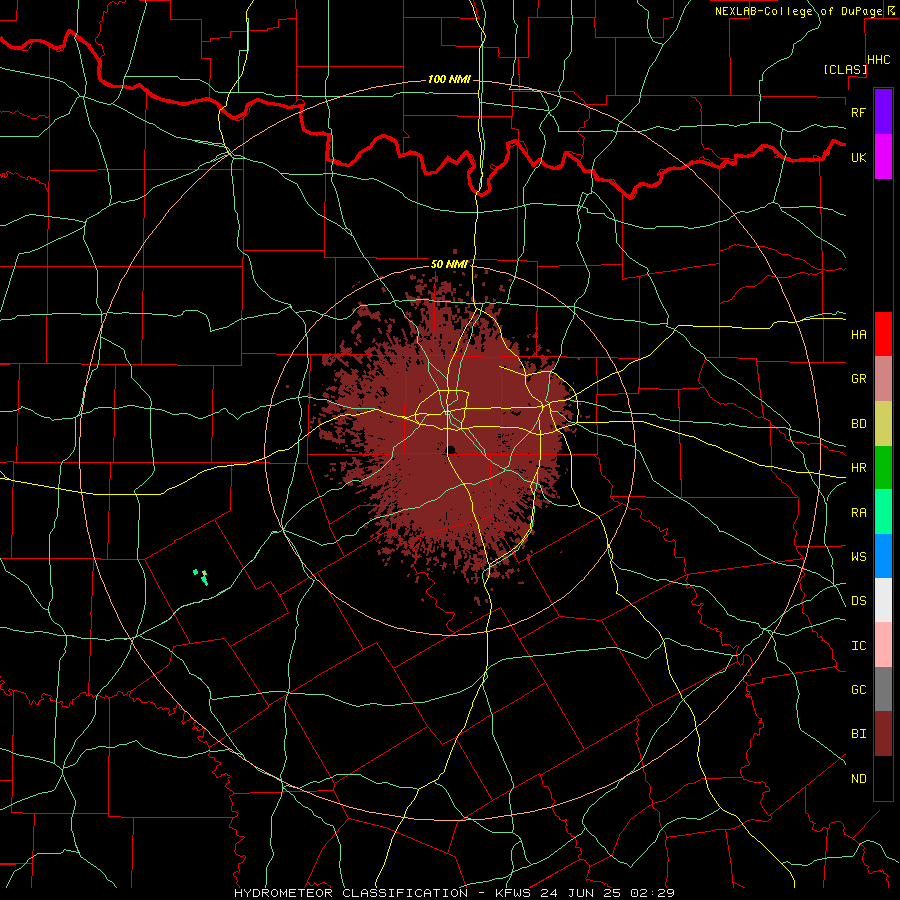
Task: Click the BI dark red legend swatch
Action: click(883, 734)
